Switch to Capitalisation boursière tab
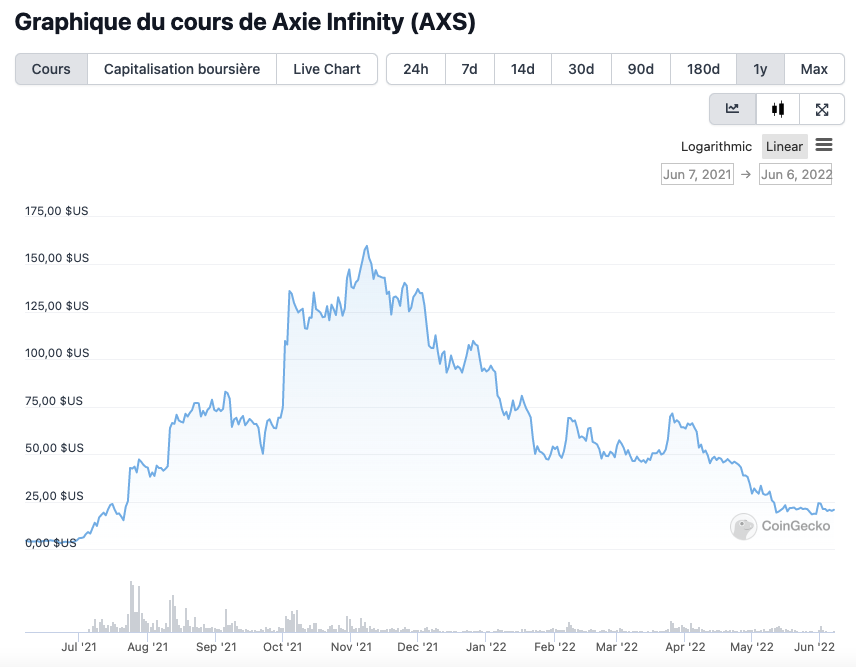Screen dimensions: 856x667 point(182,69)
